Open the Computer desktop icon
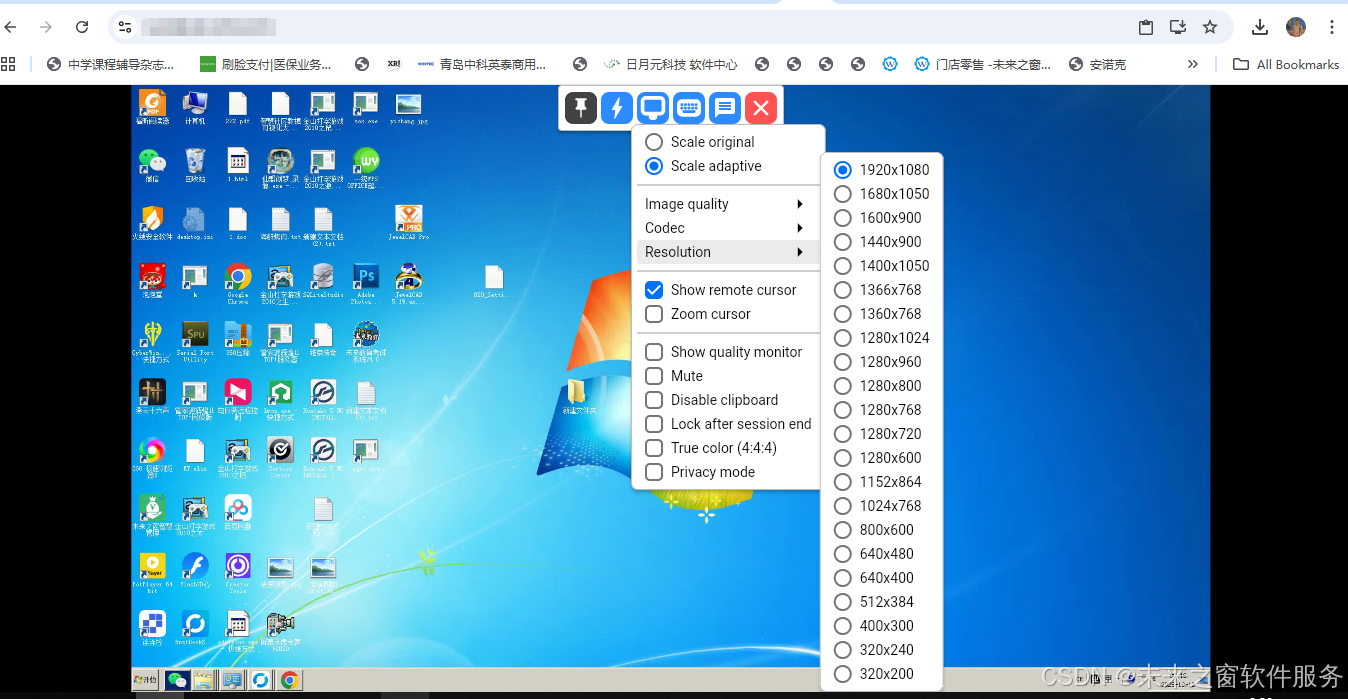The height and width of the screenshot is (699, 1348). (x=195, y=108)
